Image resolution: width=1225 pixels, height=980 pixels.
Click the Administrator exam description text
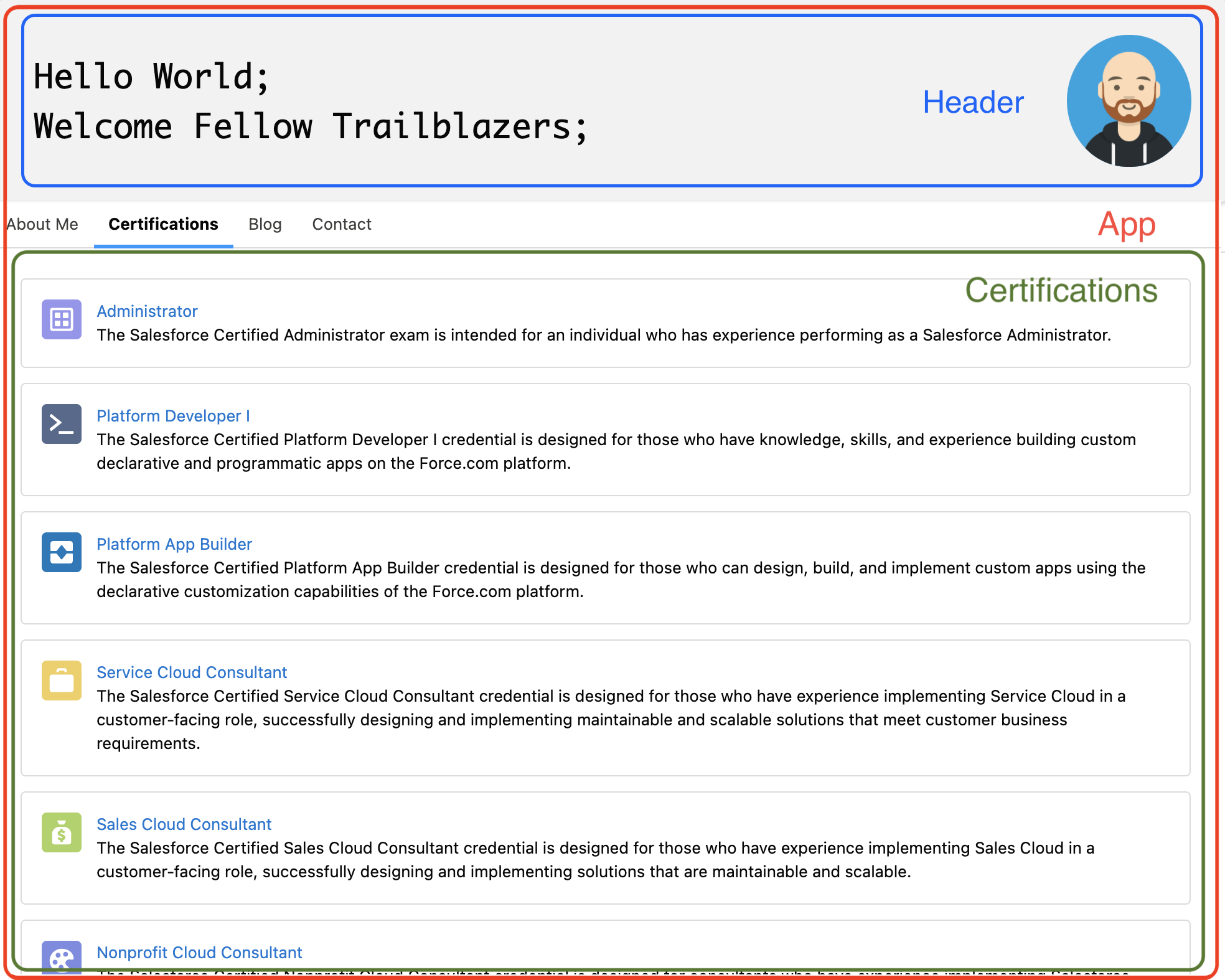604,335
